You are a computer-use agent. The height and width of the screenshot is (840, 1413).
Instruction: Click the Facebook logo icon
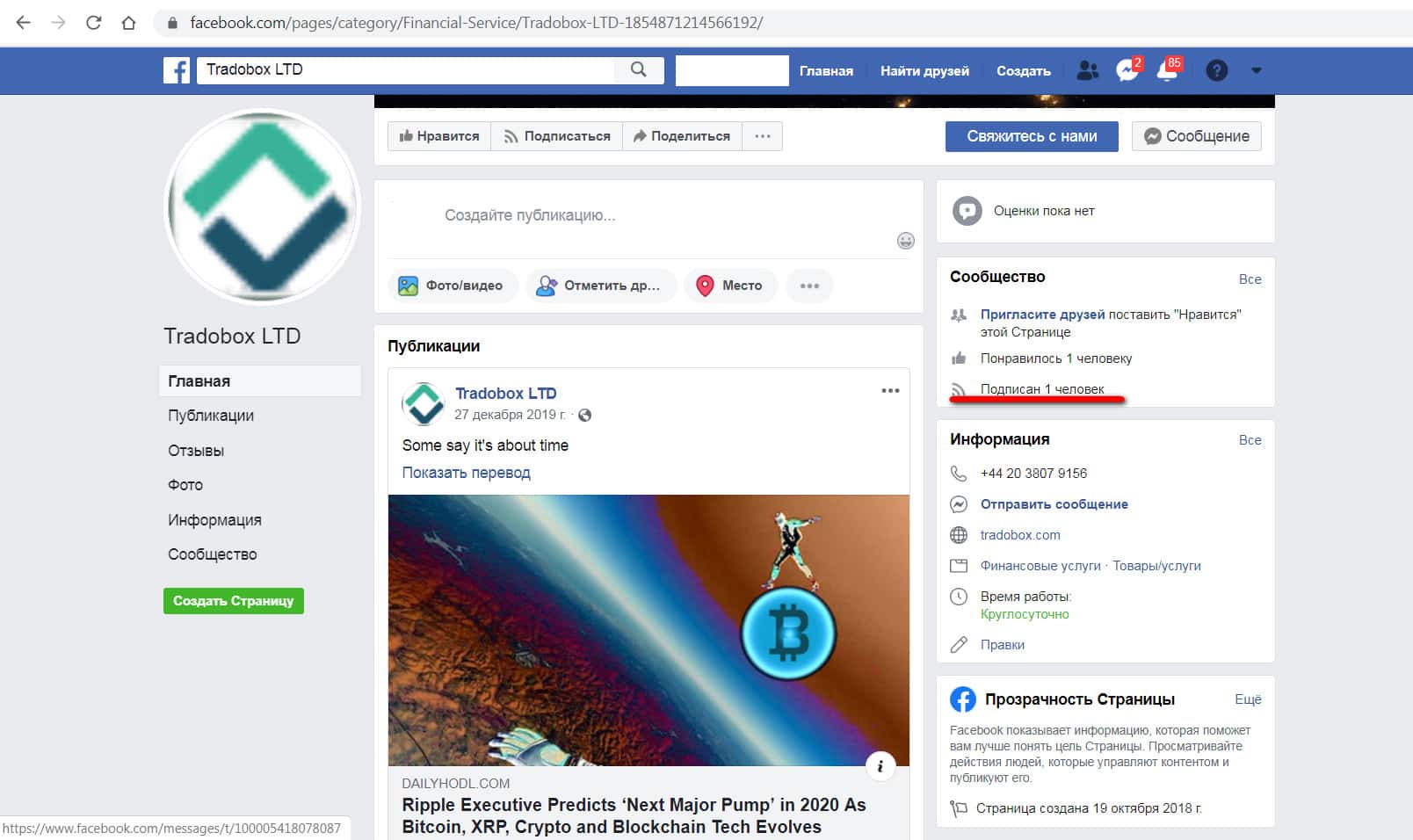coord(177,70)
